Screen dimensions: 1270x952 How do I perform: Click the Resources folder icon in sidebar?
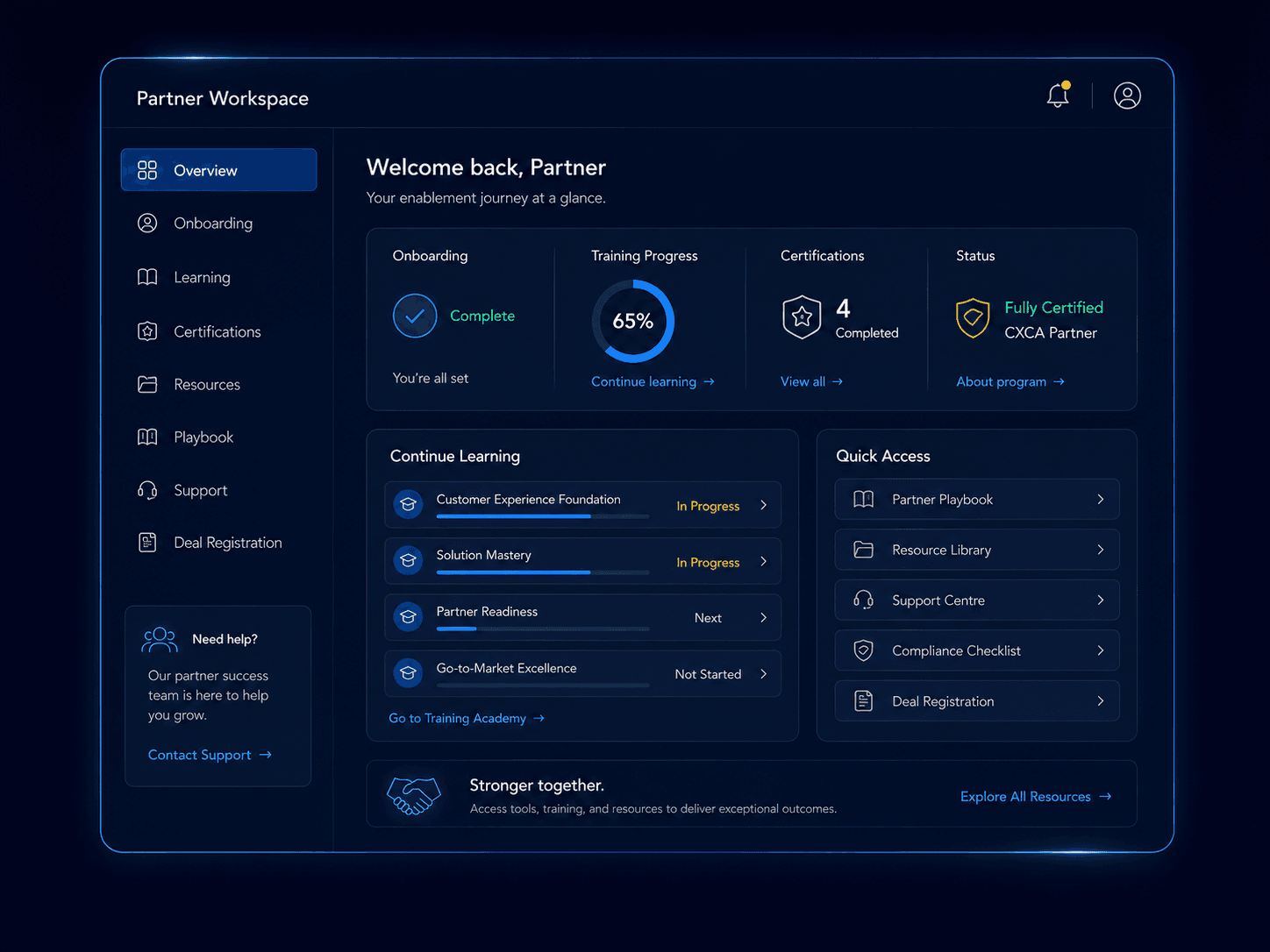pos(147,384)
